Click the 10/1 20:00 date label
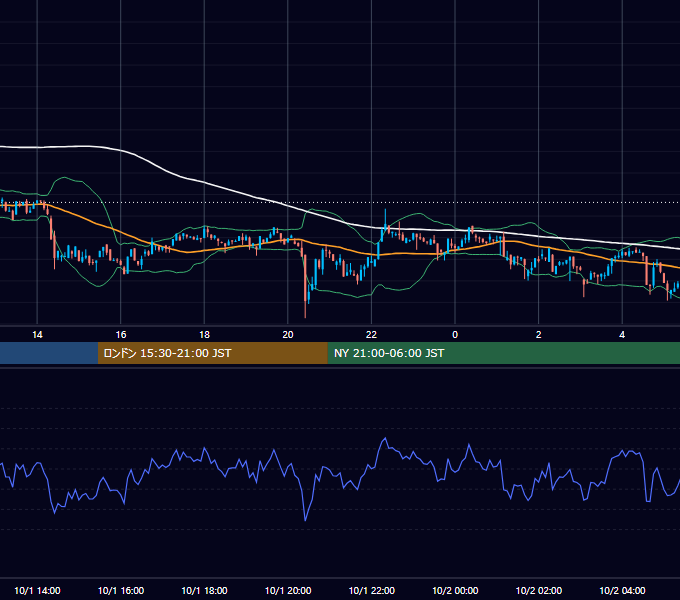Screen dimensions: 680x600 [x=288, y=590]
